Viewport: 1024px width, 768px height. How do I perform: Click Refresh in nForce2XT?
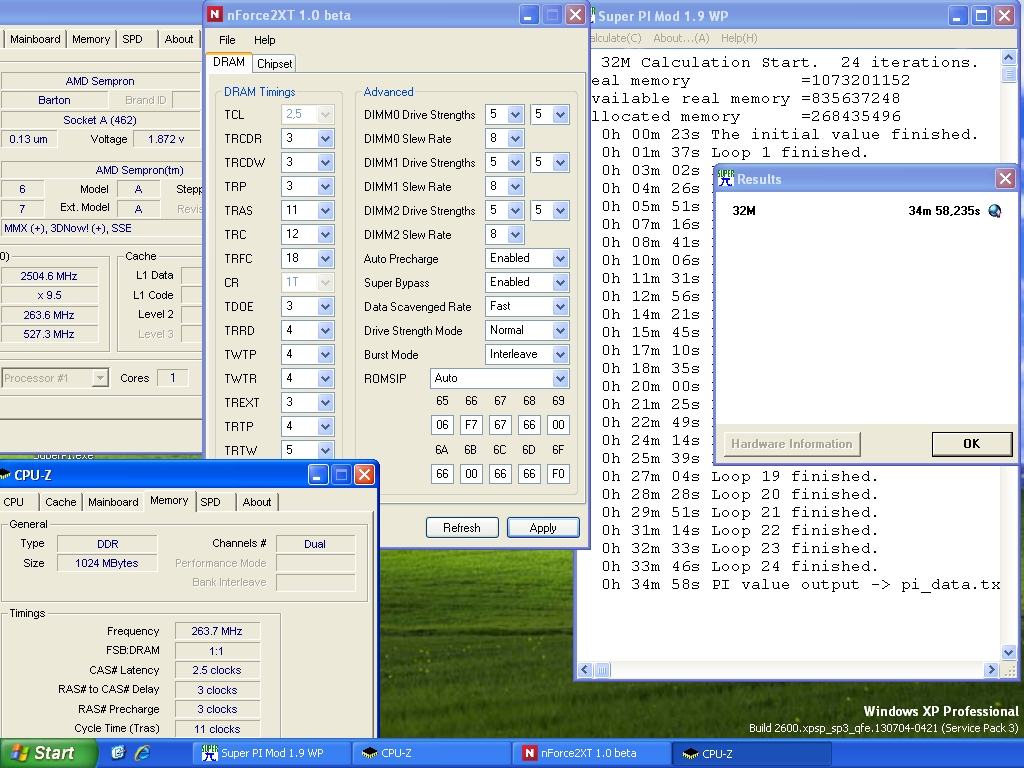pos(462,528)
